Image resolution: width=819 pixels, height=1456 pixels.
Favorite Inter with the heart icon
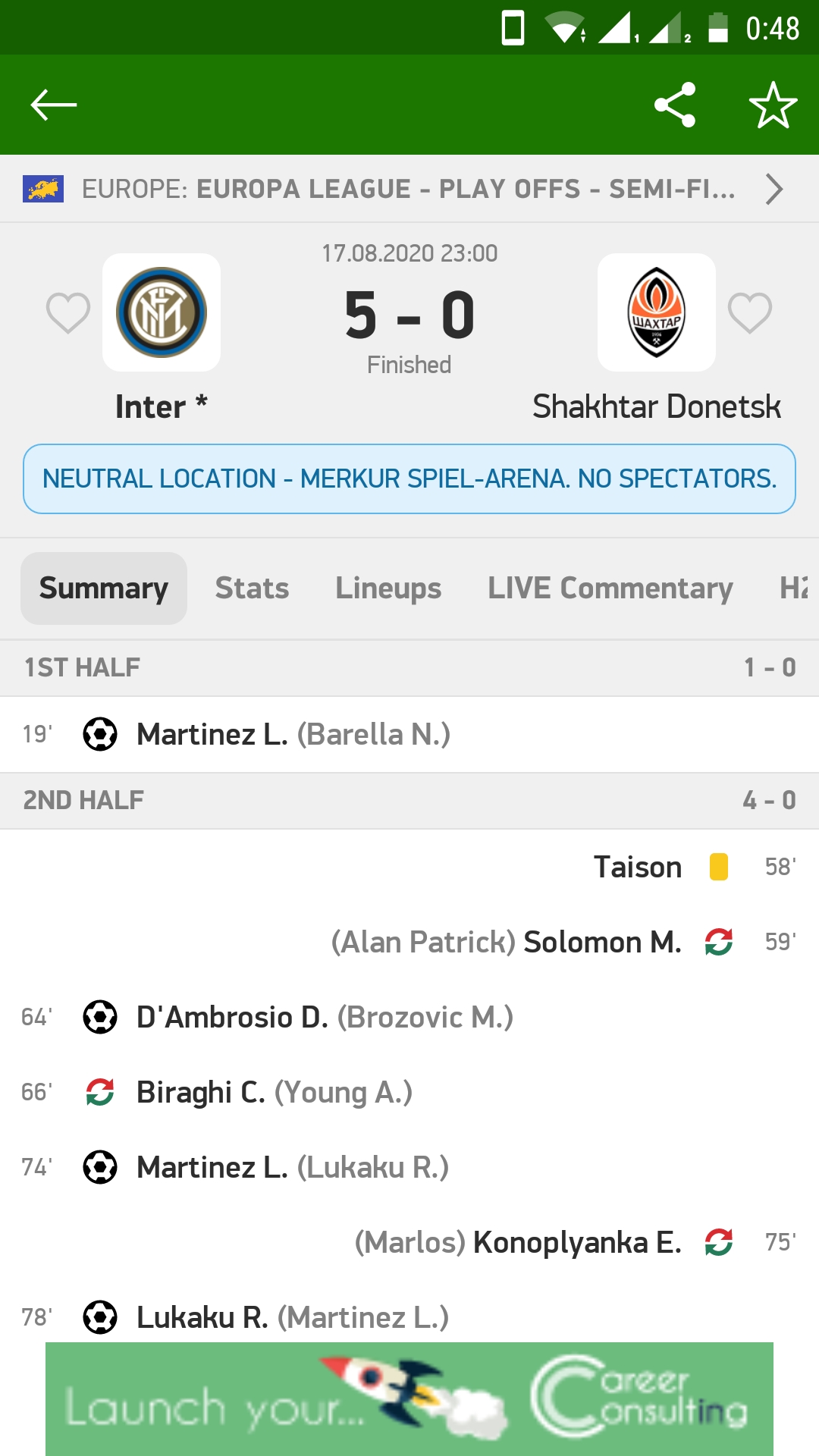(x=68, y=312)
